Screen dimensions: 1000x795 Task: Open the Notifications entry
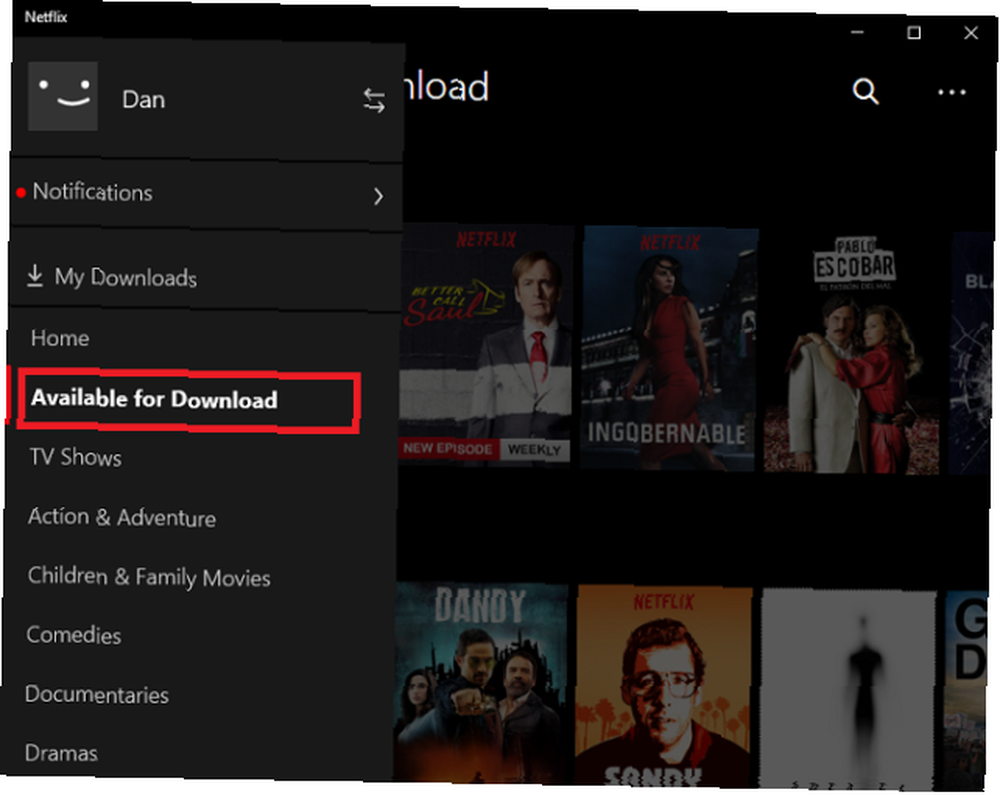(207, 193)
